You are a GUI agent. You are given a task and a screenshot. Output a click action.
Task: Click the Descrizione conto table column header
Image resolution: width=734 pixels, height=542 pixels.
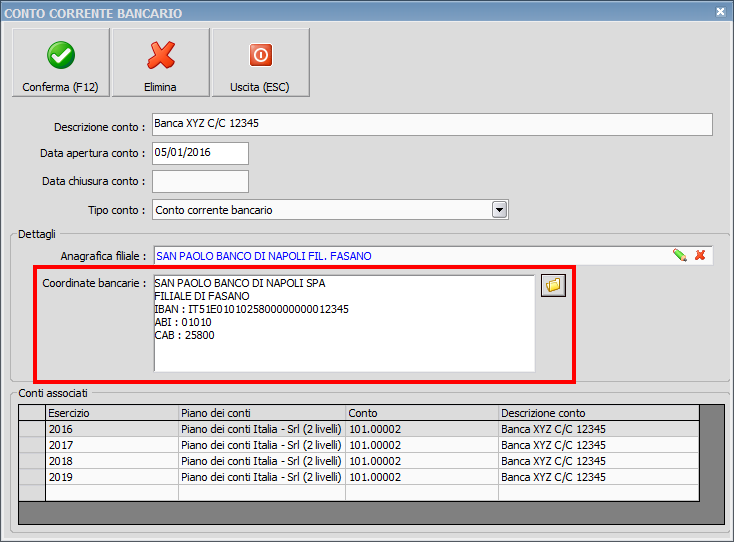[599, 413]
